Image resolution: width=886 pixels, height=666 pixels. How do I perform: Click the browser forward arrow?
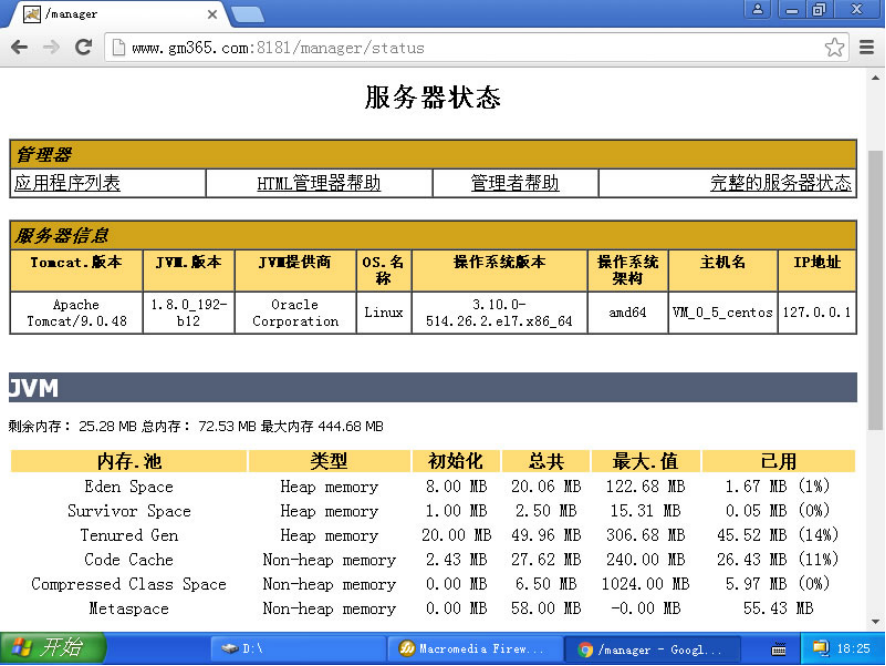click(51, 47)
